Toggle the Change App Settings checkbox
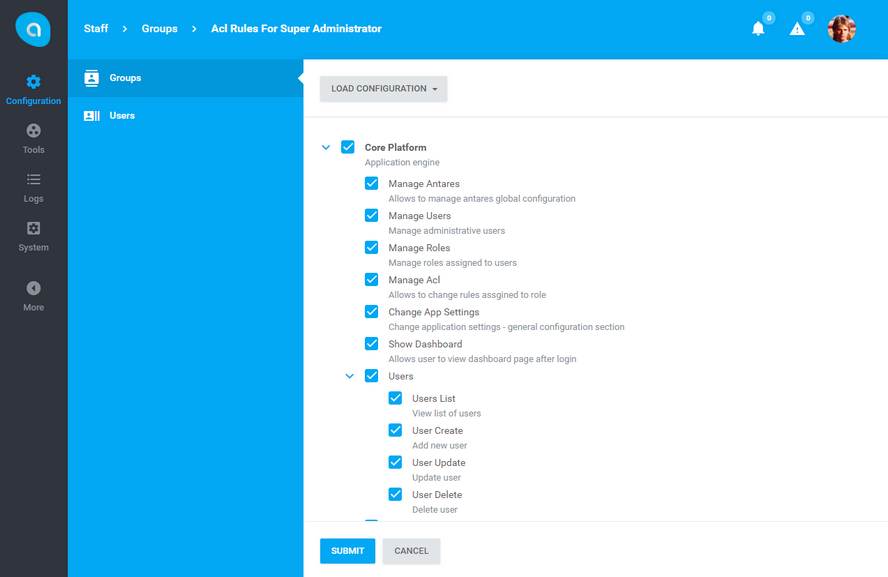The height and width of the screenshot is (577, 888). [372, 311]
